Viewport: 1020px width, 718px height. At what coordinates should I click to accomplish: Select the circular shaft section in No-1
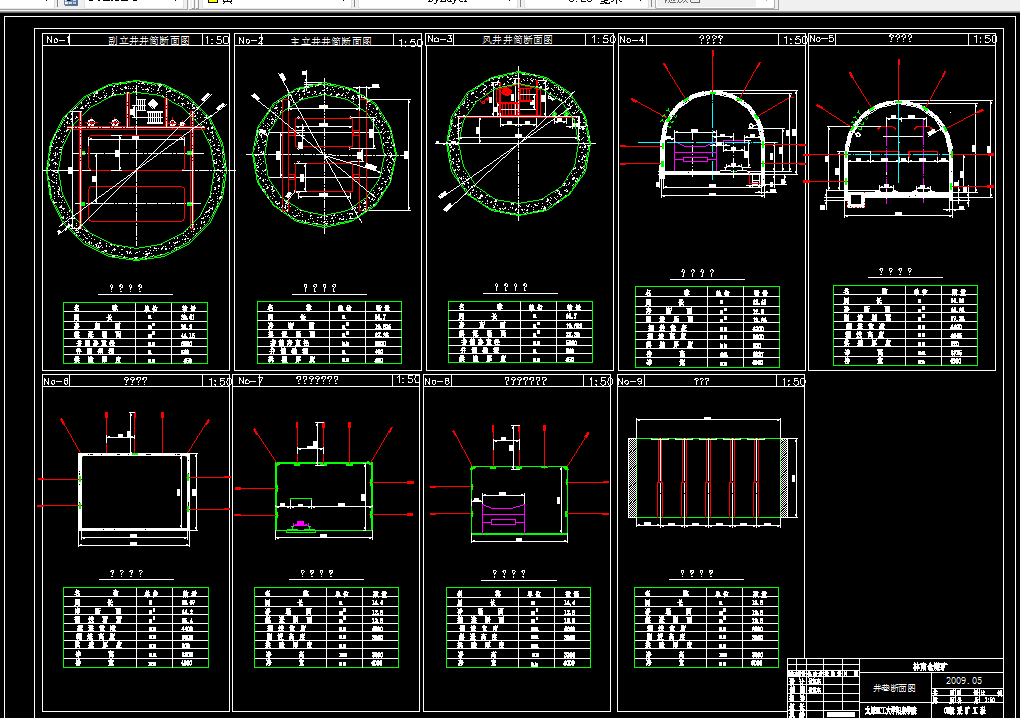137,170
